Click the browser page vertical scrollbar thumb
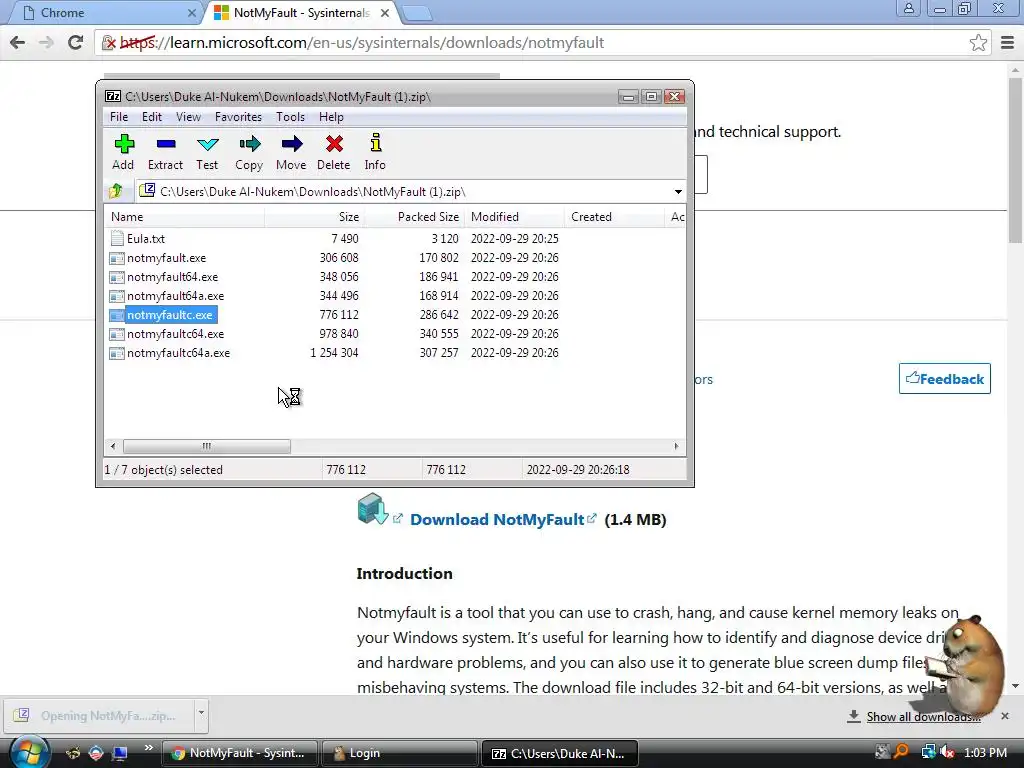The width and height of the screenshot is (1024, 768). 1015,160
